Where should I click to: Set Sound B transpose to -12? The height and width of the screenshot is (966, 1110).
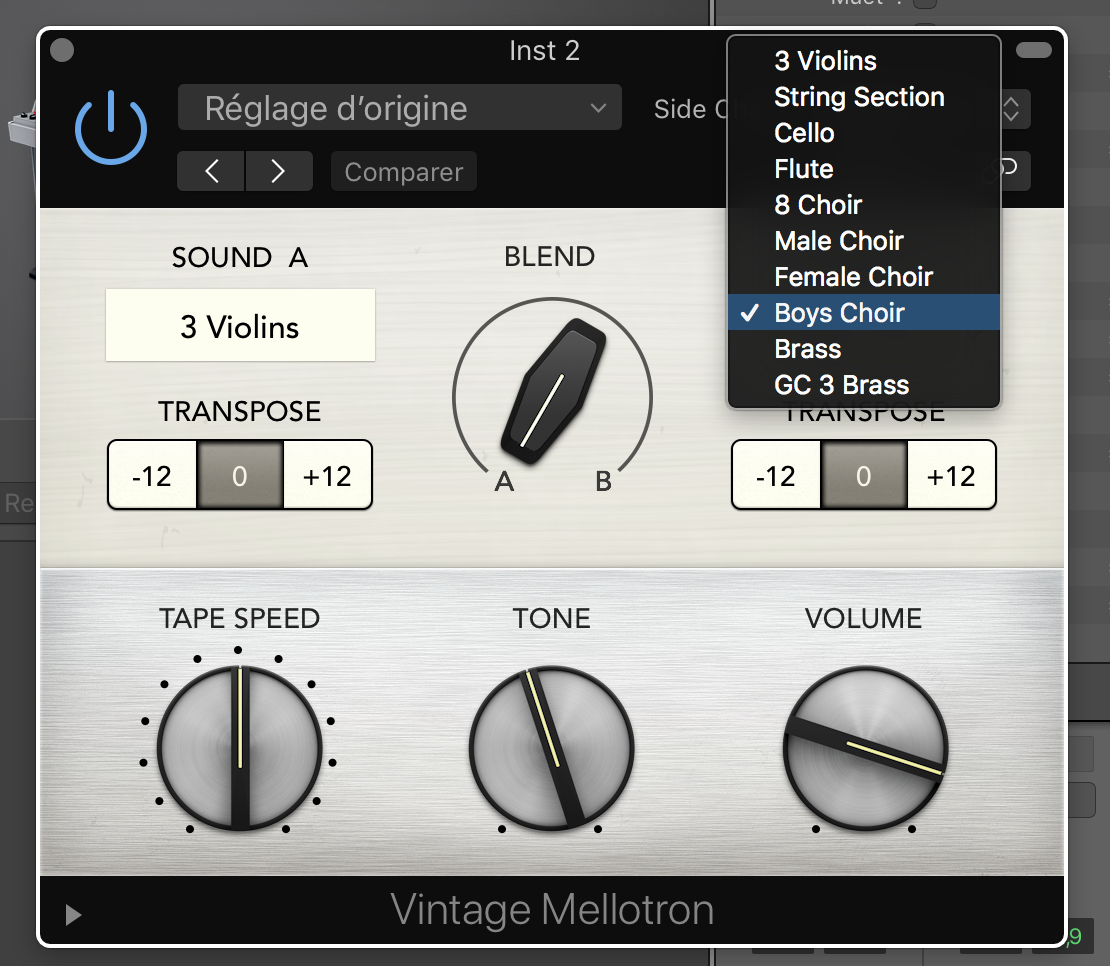click(776, 475)
